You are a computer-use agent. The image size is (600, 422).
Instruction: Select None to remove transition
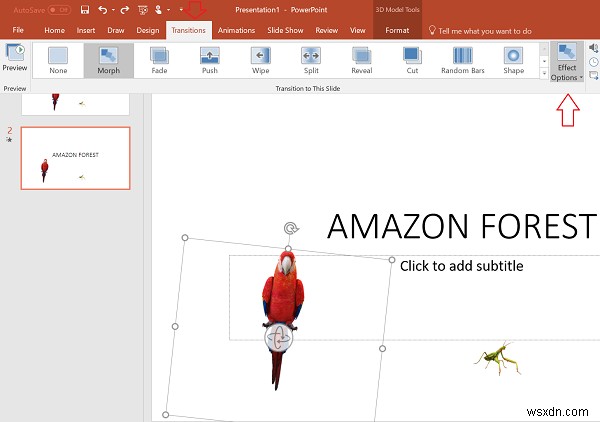(58, 60)
